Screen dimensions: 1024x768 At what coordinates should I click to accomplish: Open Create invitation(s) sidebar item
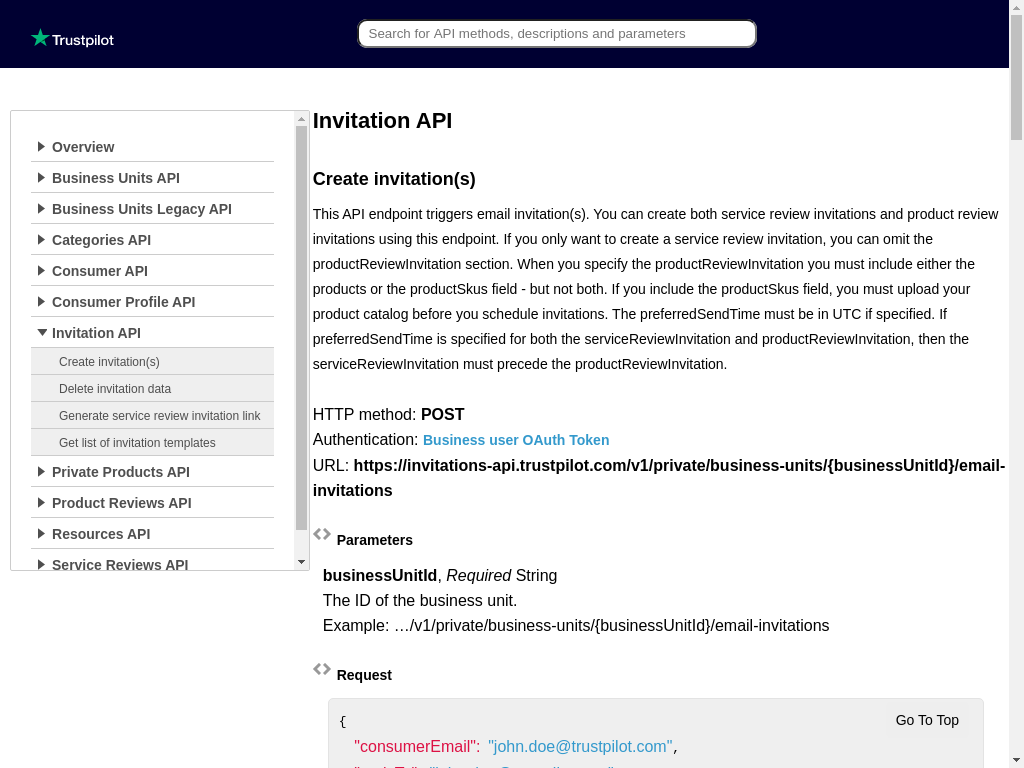109,362
